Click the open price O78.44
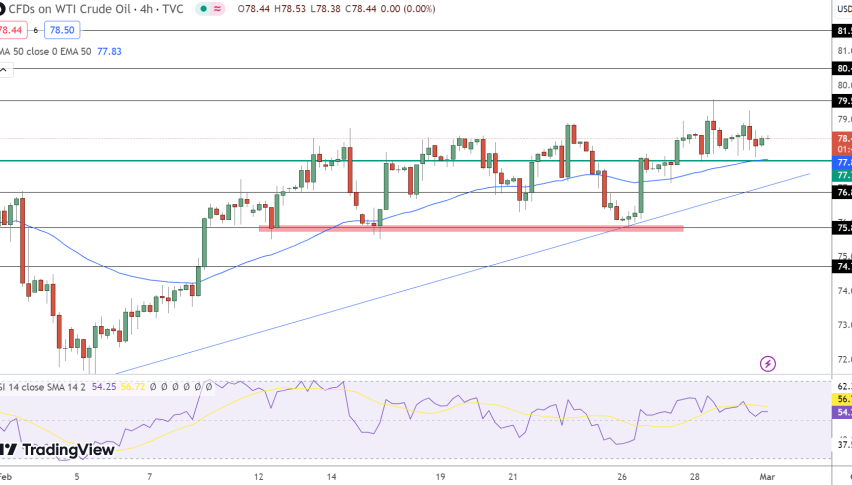The height and width of the screenshot is (485, 852). tap(254, 9)
